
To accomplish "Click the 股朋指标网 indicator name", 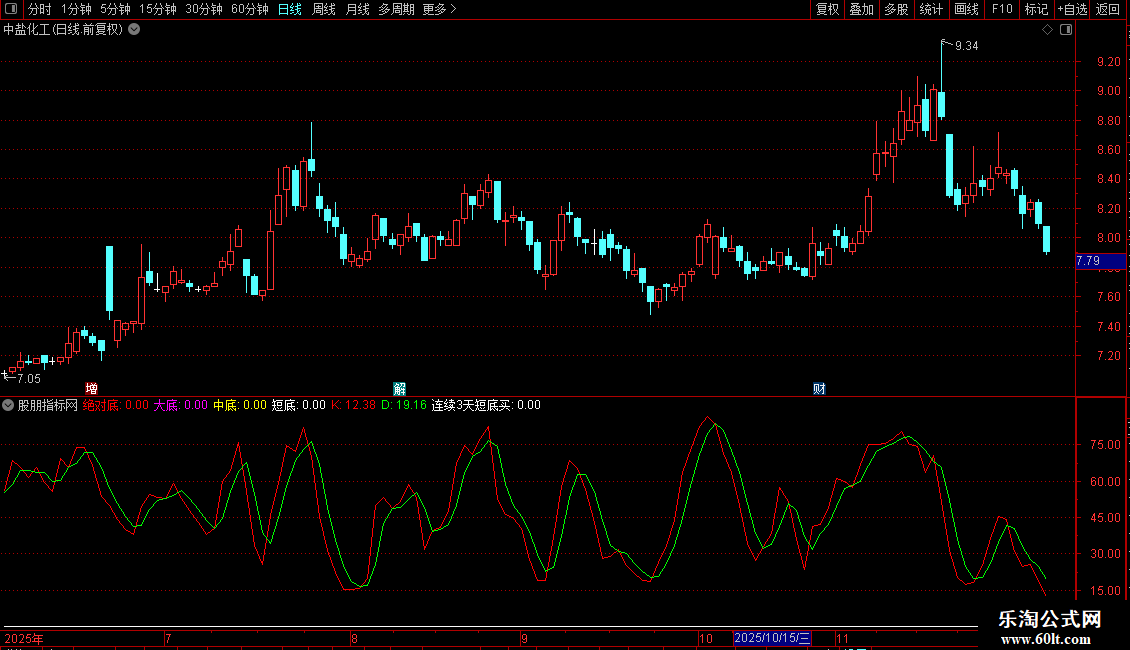I will (x=48, y=405).
